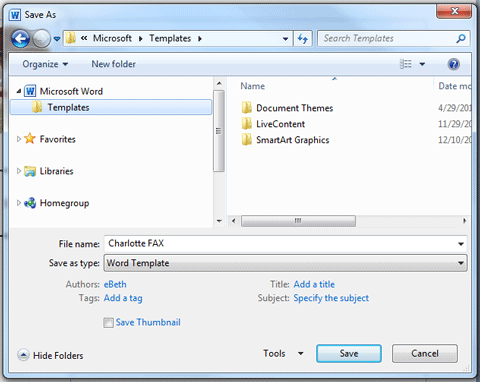The height and width of the screenshot is (382, 480).
Task: Click the Save button
Action: point(349,353)
